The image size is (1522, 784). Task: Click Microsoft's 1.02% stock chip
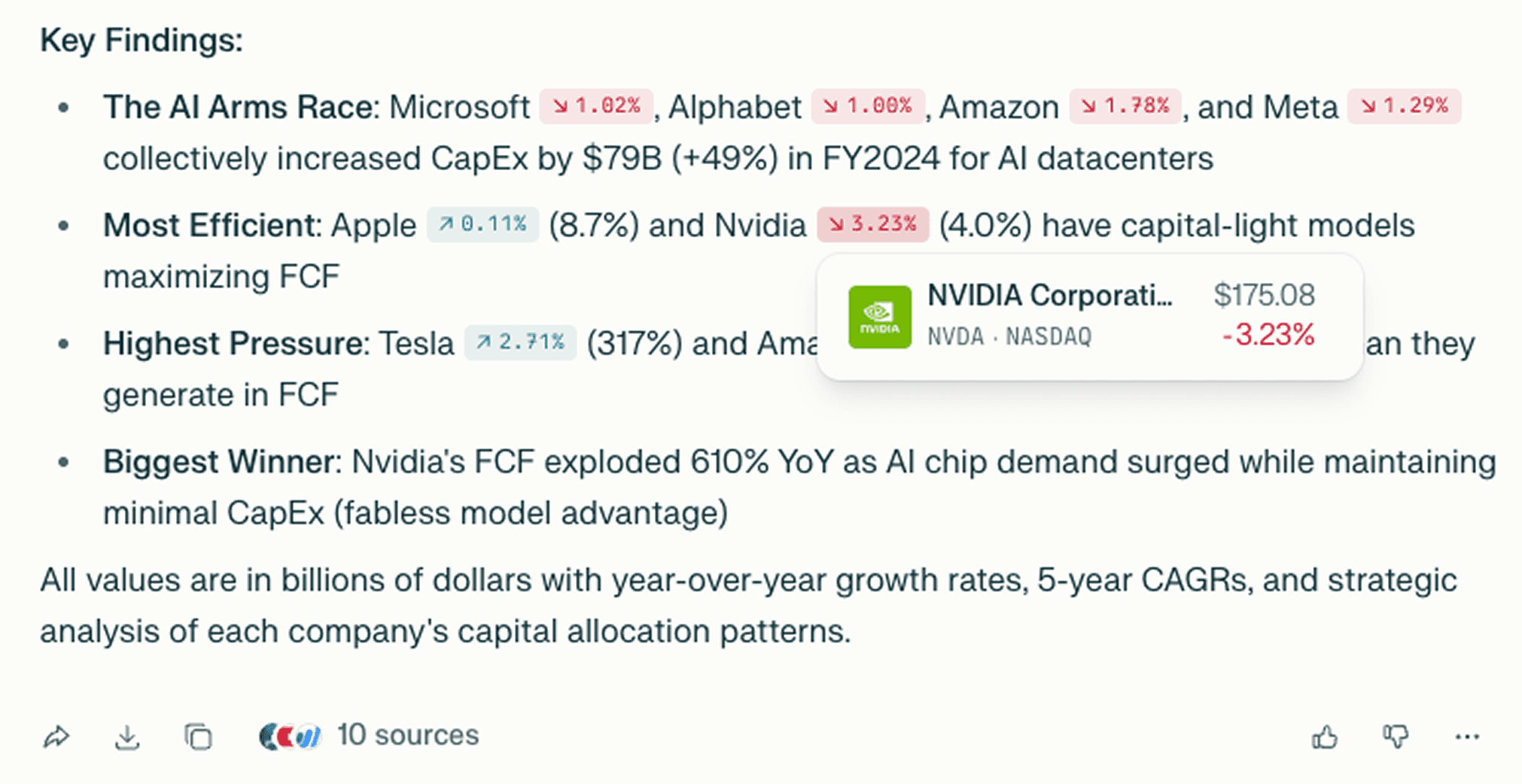pyautogui.click(x=596, y=106)
